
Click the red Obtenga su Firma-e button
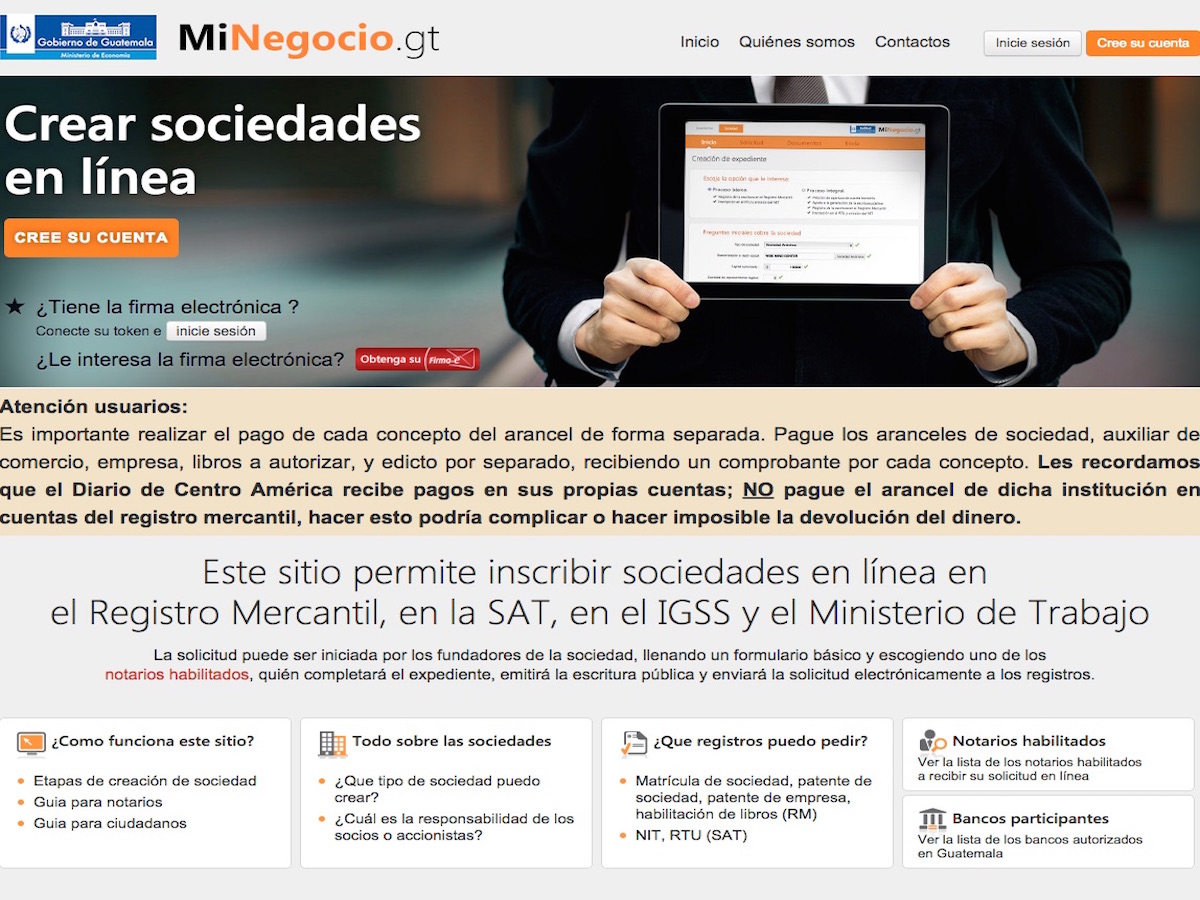[417, 359]
